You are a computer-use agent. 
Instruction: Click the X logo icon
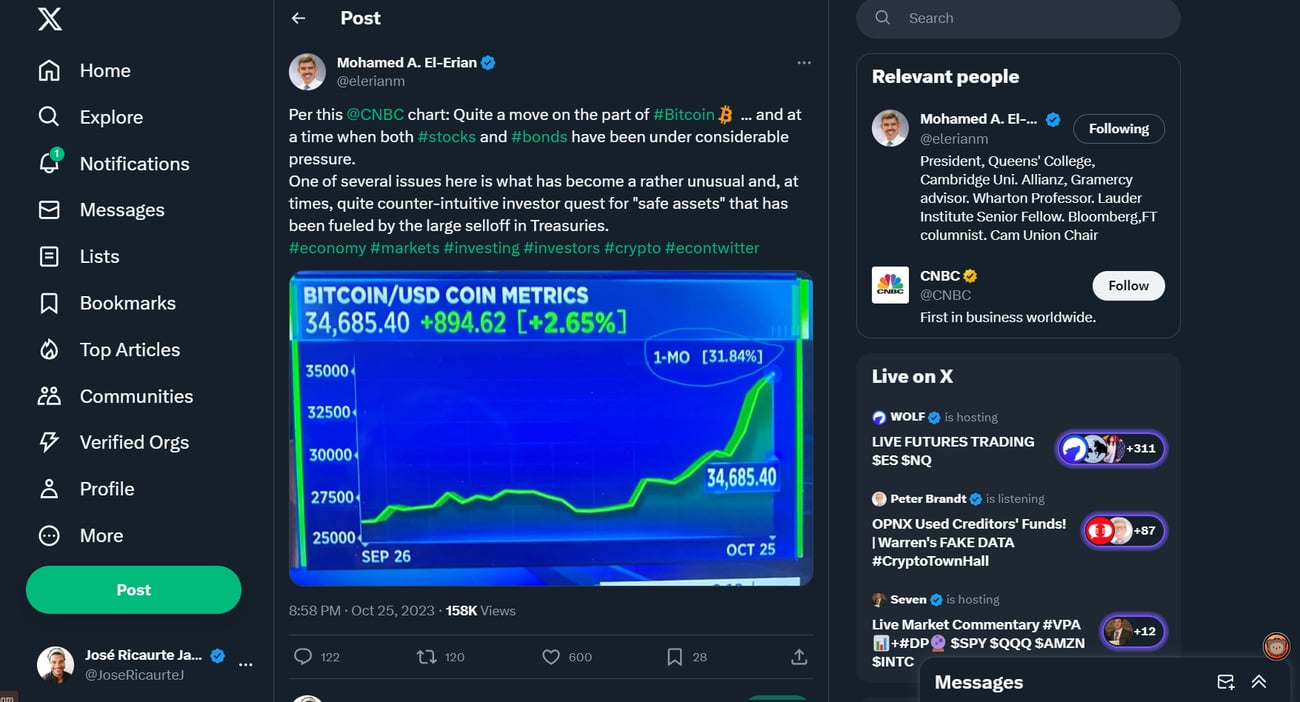[x=49, y=18]
